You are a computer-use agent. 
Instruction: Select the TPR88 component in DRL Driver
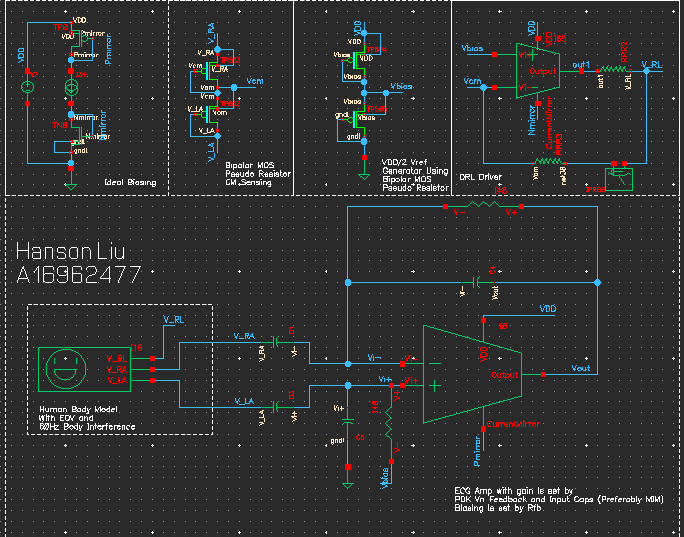[x=619, y=178]
